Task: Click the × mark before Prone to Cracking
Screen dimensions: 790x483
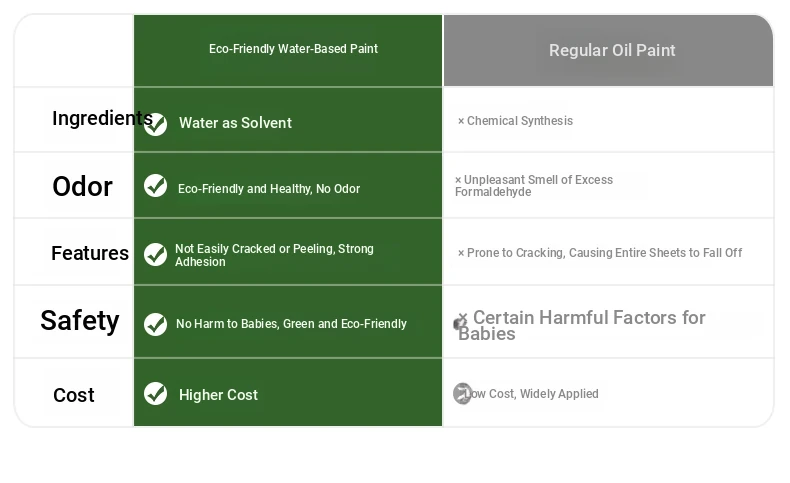Action: (460, 253)
